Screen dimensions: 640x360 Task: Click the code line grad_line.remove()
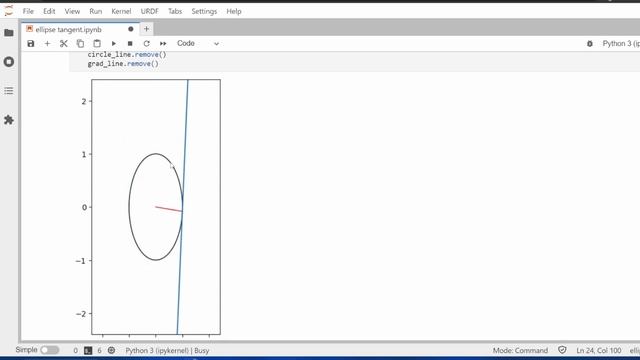[x=123, y=64]
